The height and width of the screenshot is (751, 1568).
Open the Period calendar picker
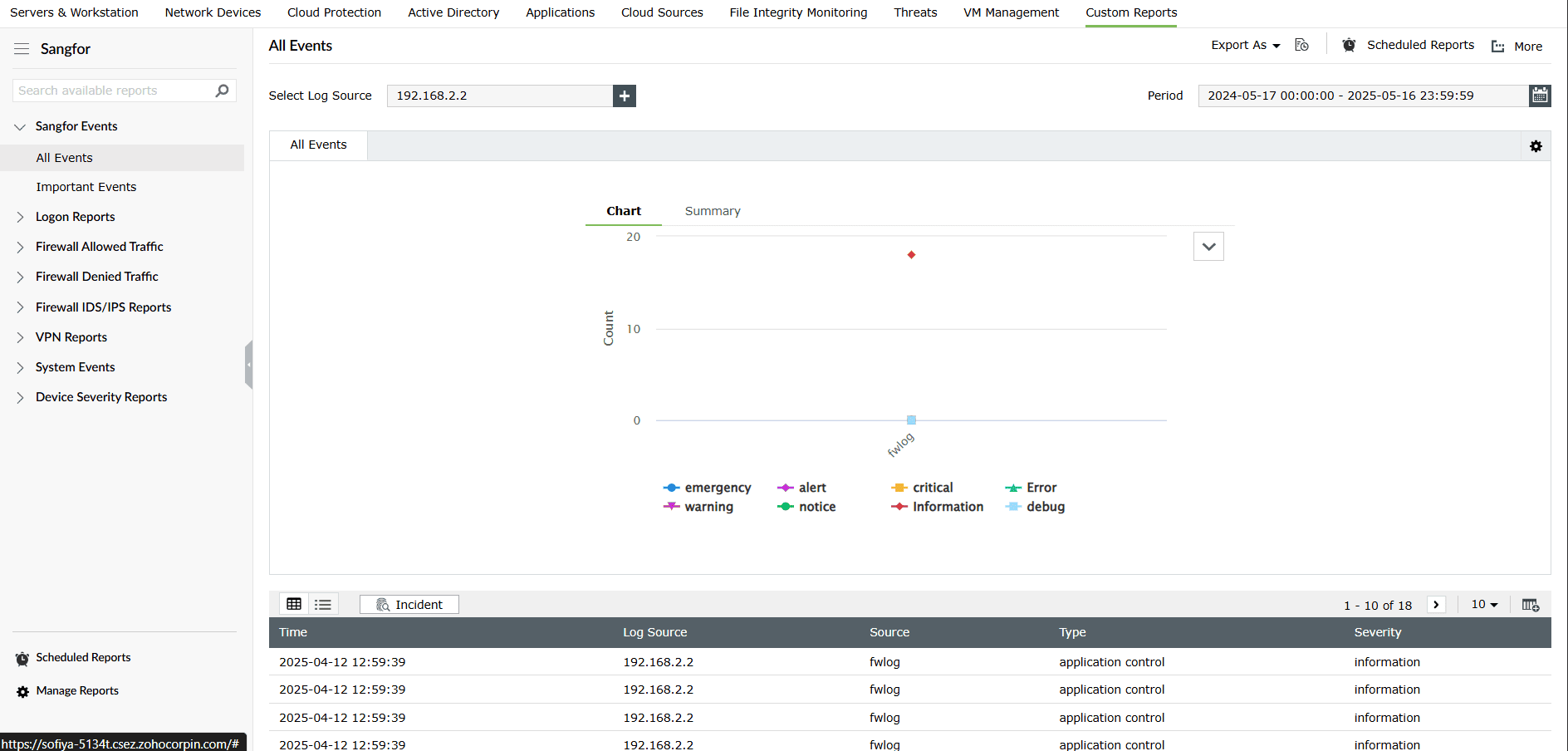click(1540, 96)
